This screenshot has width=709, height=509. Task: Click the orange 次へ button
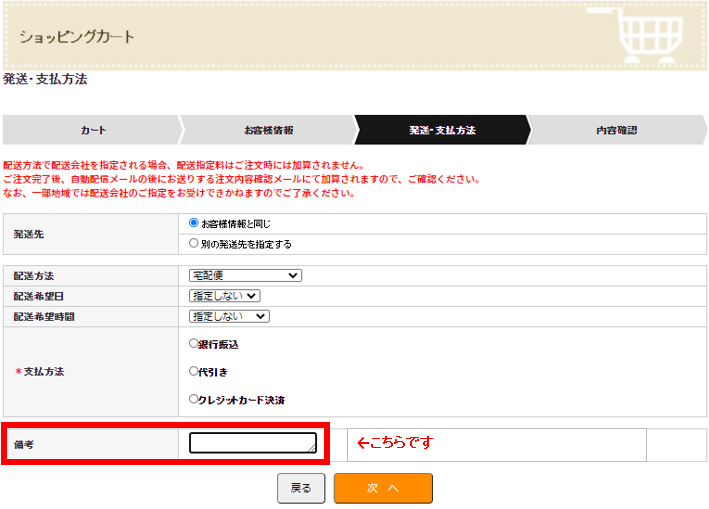383,488
